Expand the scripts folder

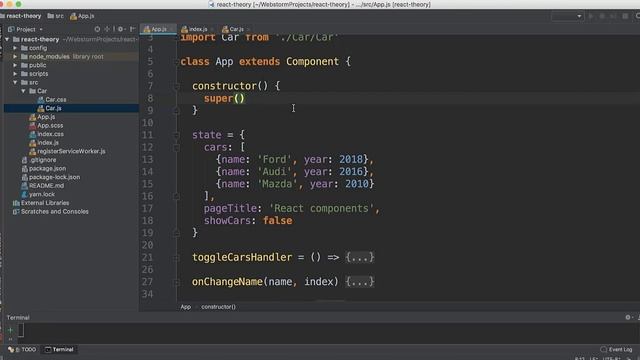(15, 74)
